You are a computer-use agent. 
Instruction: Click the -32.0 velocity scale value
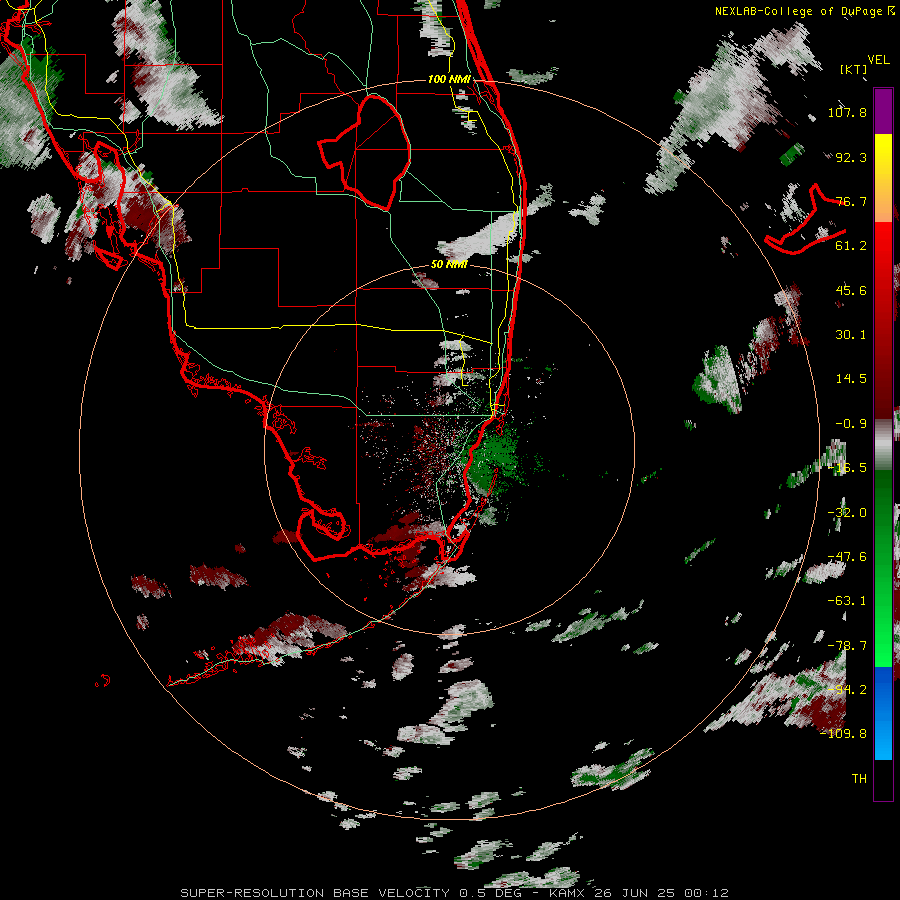847,513
